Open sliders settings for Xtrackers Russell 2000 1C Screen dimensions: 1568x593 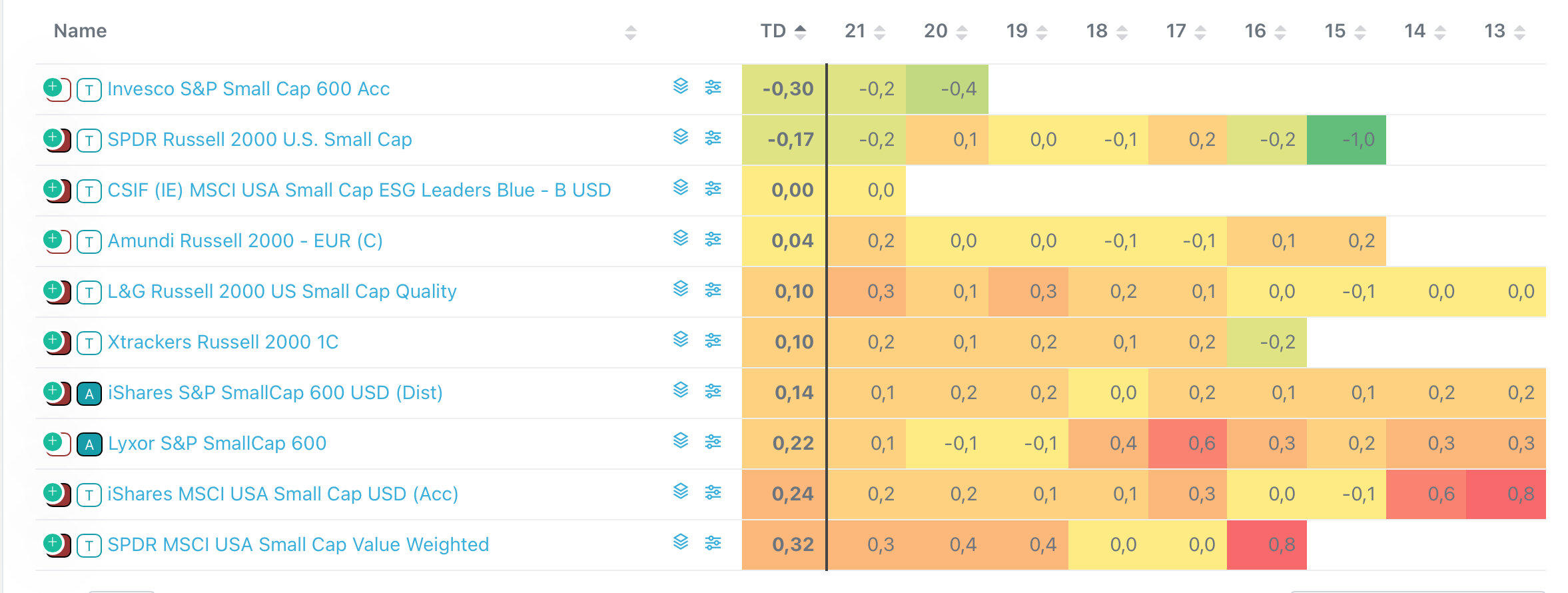pos(713,340)
